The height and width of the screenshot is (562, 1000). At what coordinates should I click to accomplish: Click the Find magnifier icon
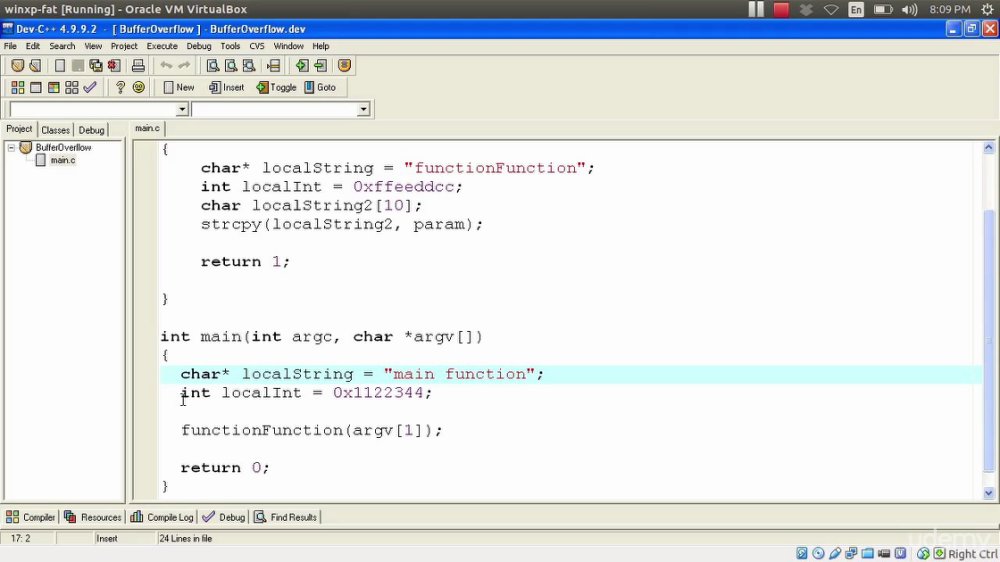click(212, 65)
